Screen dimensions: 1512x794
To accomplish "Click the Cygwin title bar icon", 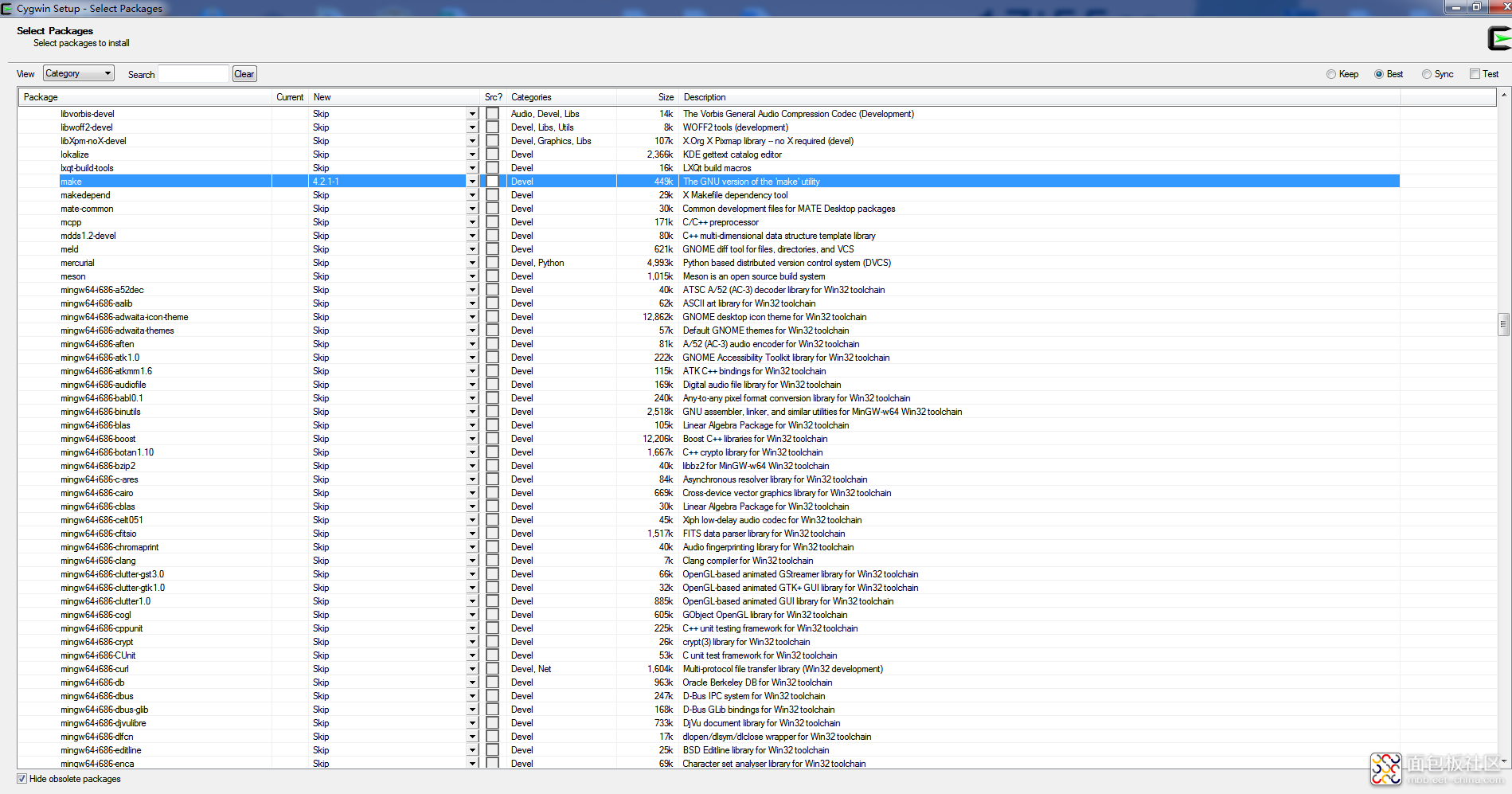I will click(6, 8).
